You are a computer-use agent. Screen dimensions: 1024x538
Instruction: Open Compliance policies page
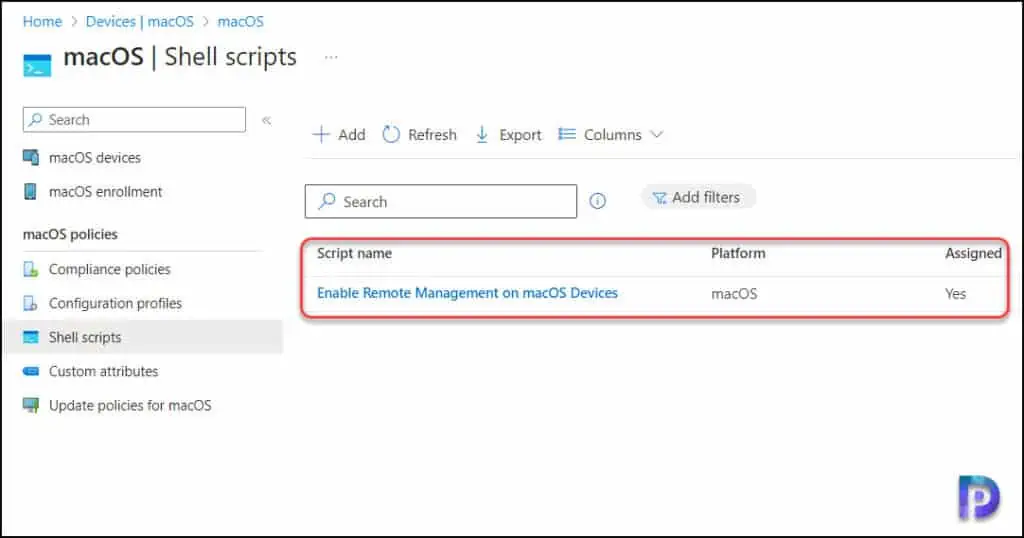tap(110, 269)
